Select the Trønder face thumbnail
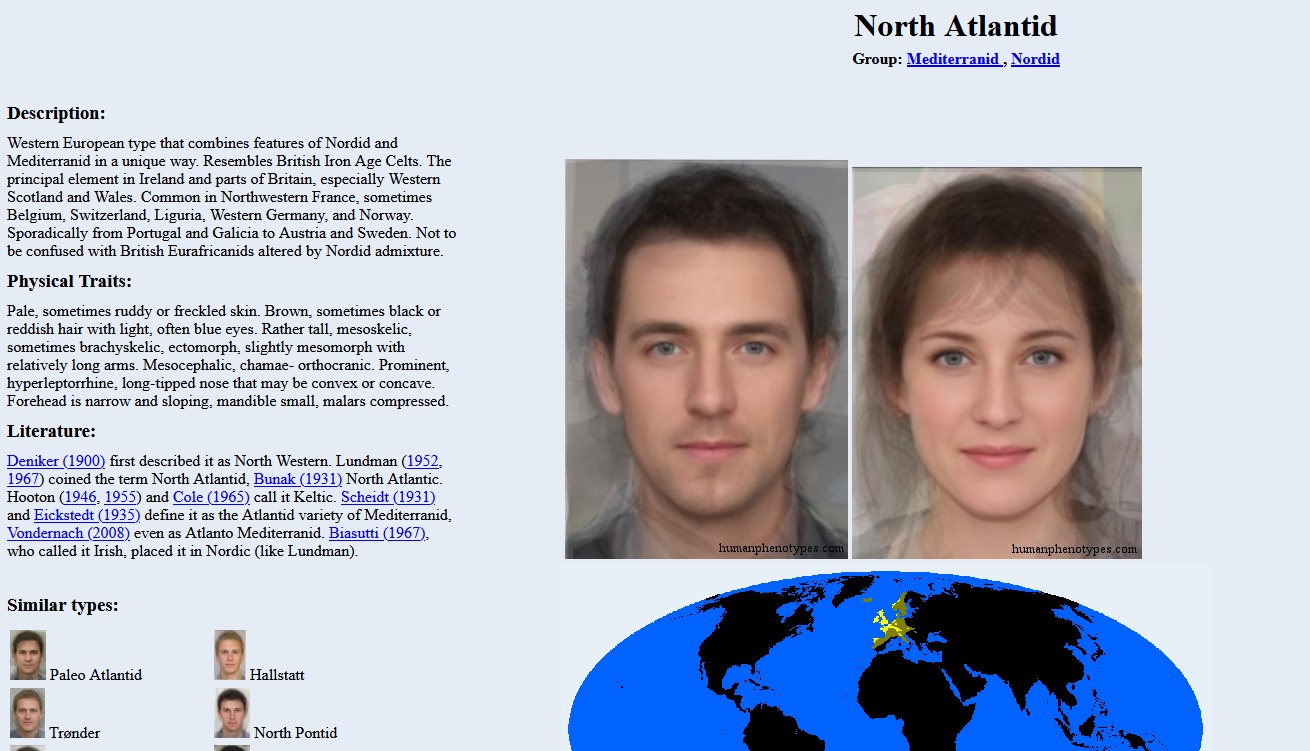This screenshot has width=1310, height=751. click(x=28, y=713)
